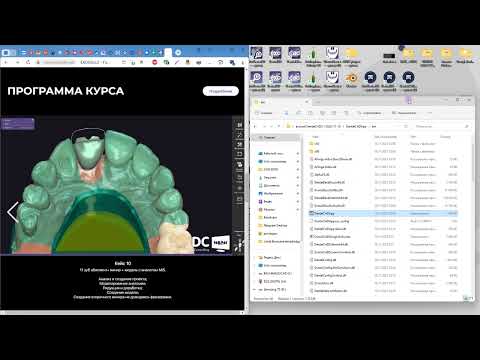480x360 pixels.
Task: Open Explorer's more options ellipsis
Action: tap(430, 113)
